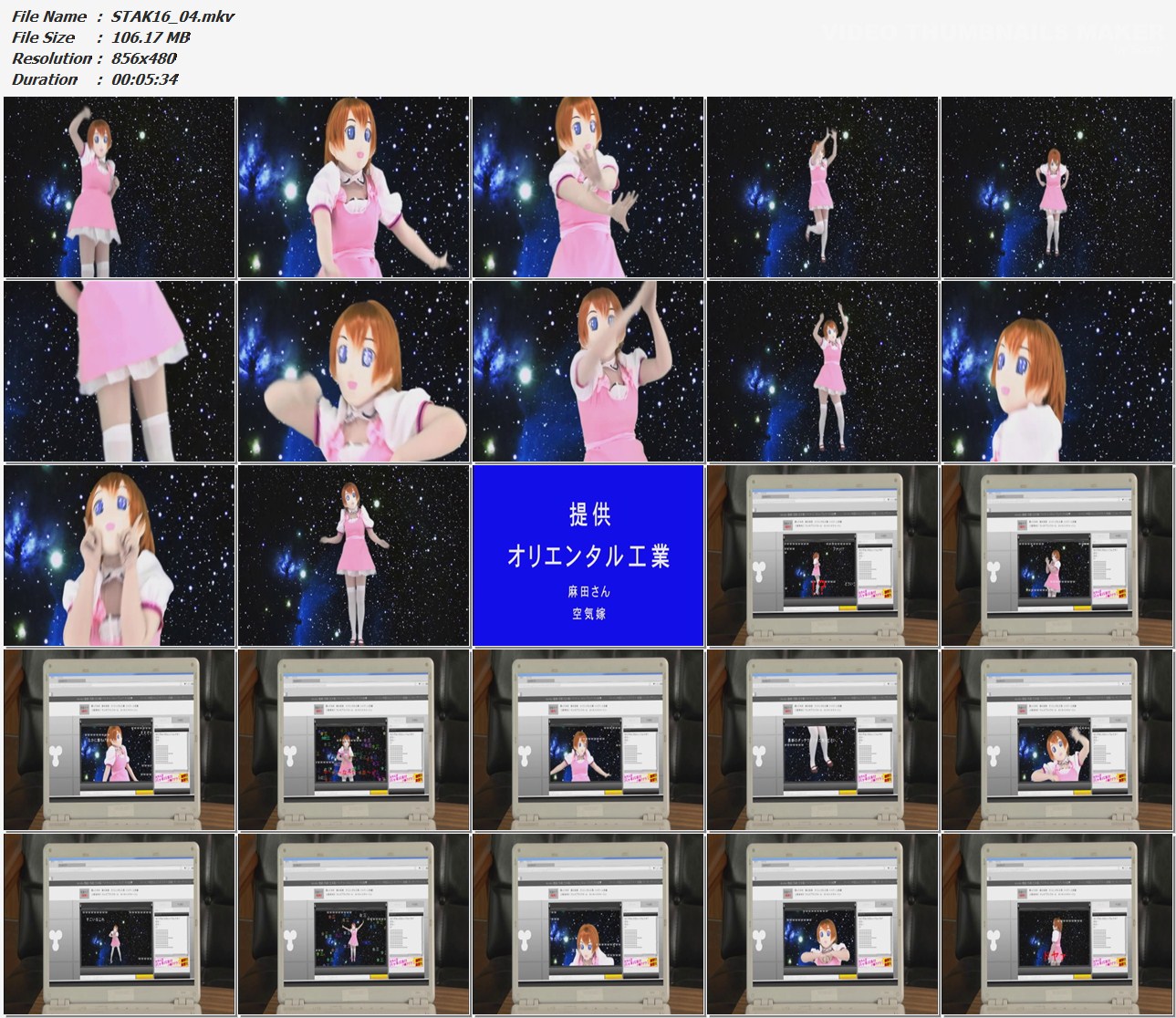Click the Video Thumbnails Maker watermark
This screenshot has height=1018, width=1176.
point(994,33)
